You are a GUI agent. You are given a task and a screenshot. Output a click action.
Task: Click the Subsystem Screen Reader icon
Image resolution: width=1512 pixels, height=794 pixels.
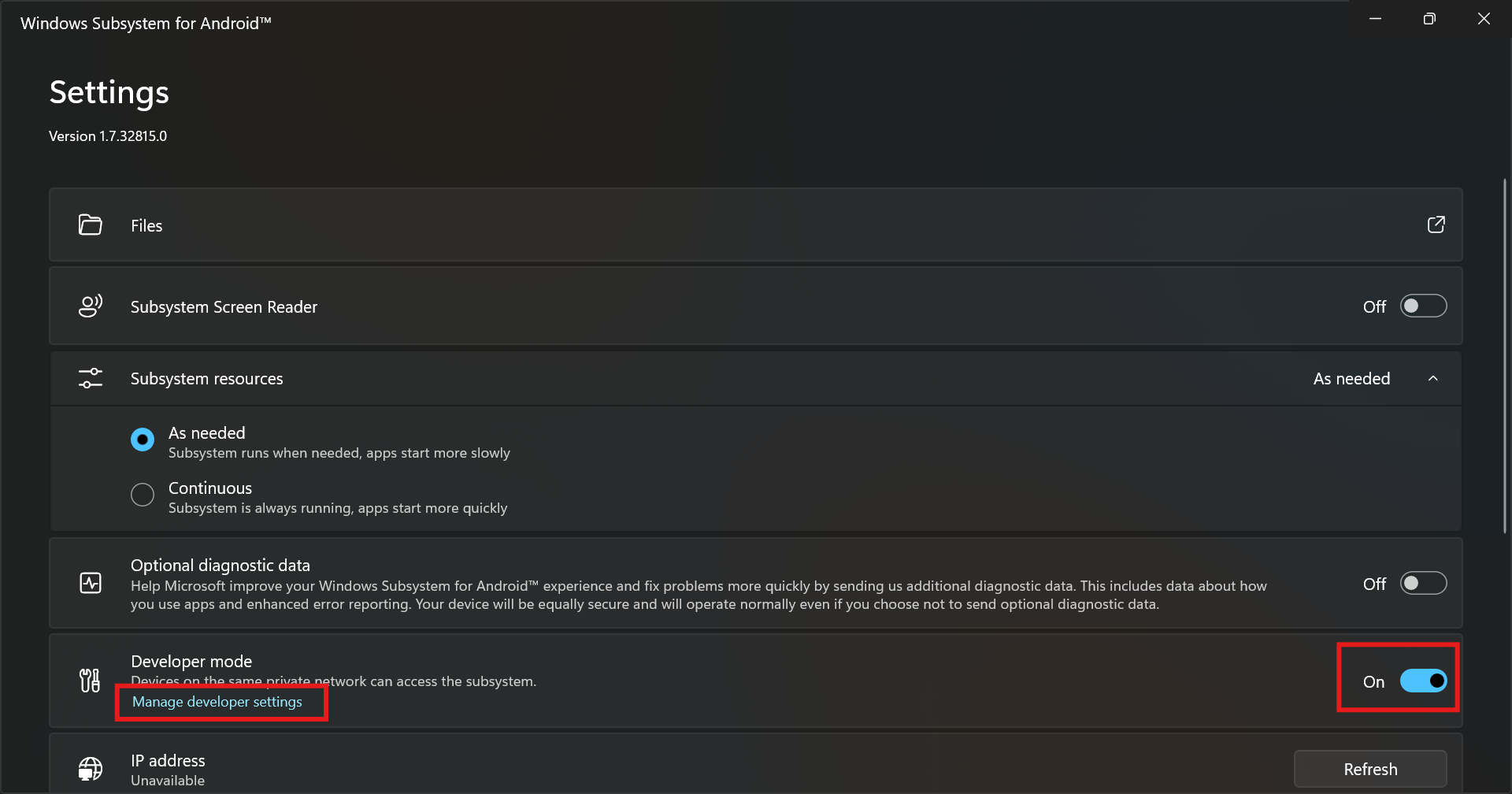click(91, 306)
